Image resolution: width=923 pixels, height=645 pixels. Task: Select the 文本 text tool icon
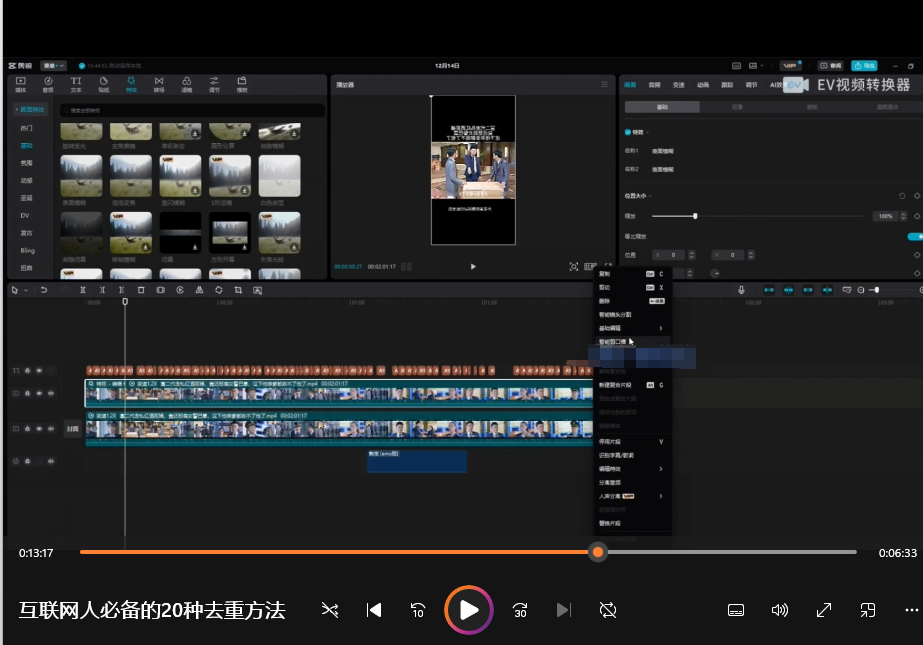coord(76,84)
